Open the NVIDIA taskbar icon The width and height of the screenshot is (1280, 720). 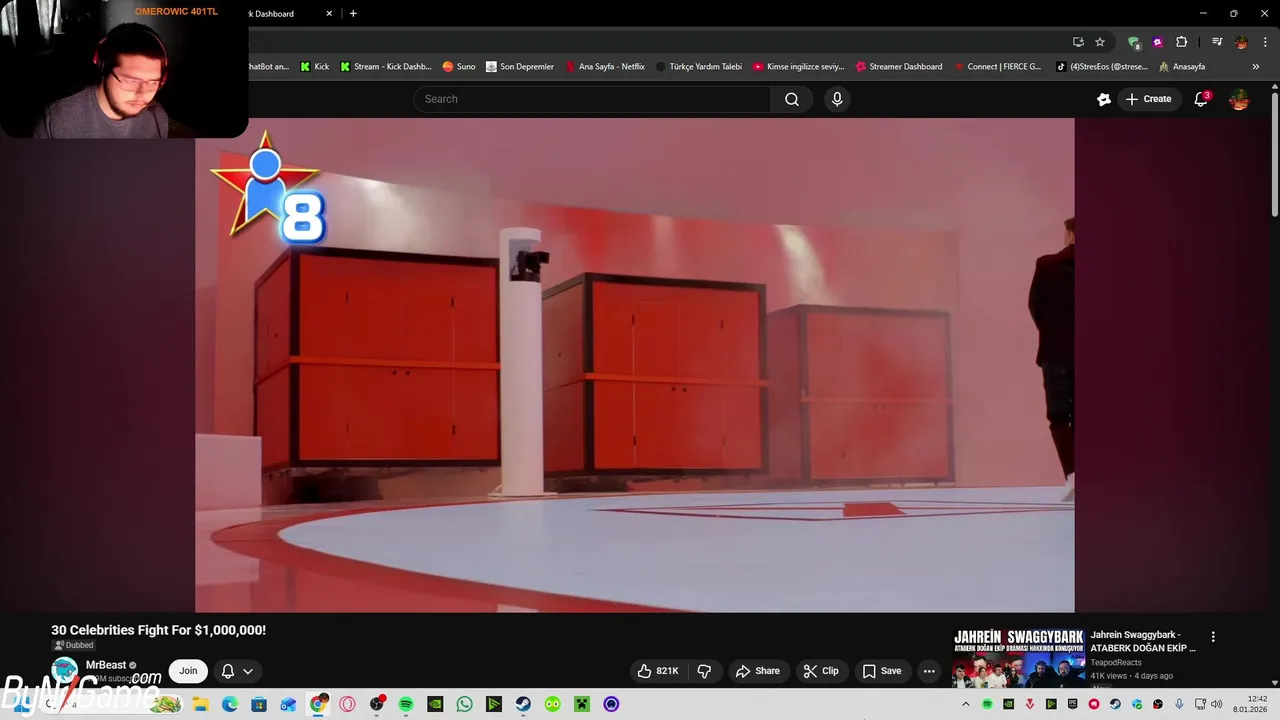click(x=435, y=704)
